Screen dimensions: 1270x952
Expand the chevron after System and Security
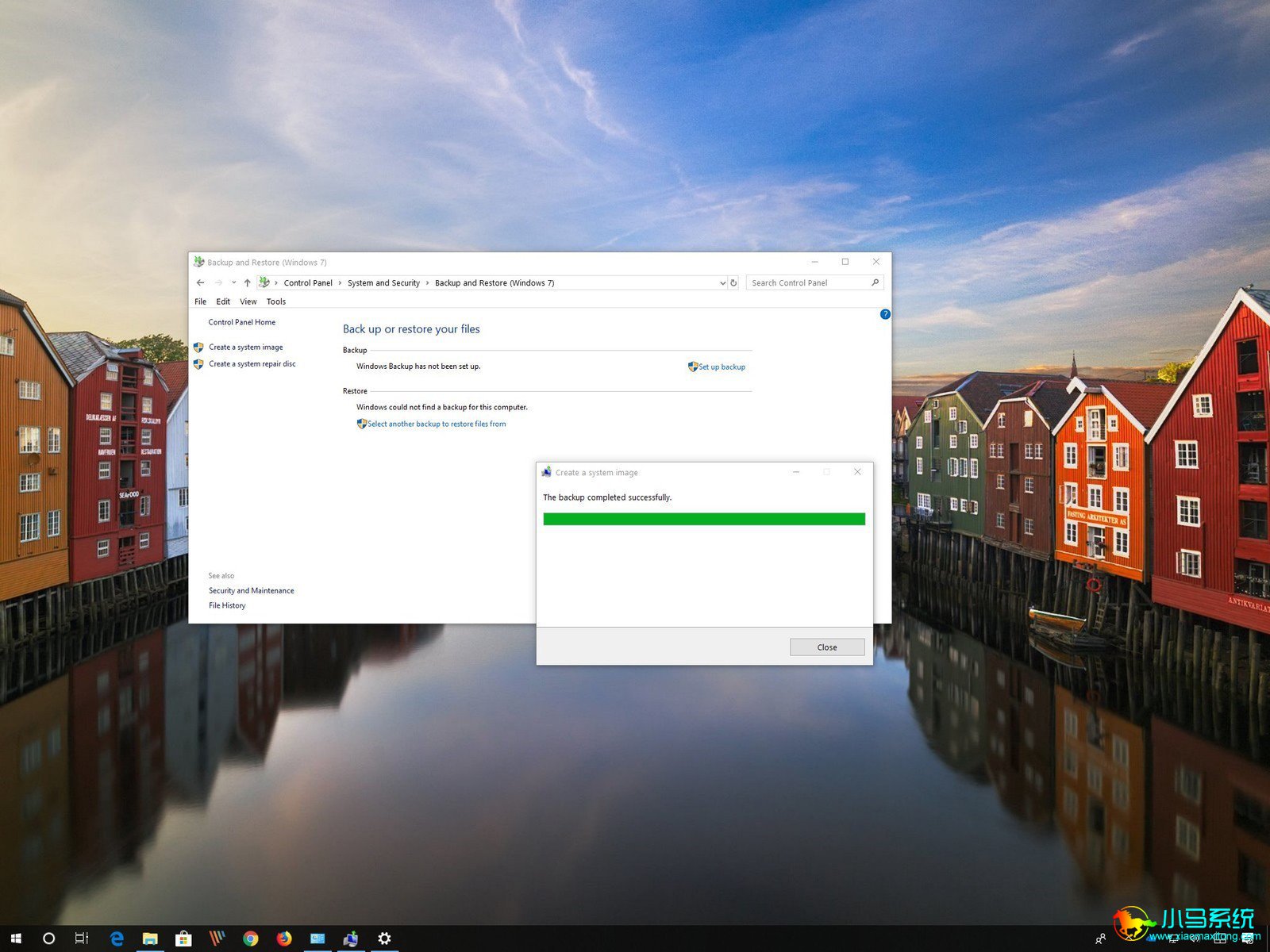pos(427,283)
